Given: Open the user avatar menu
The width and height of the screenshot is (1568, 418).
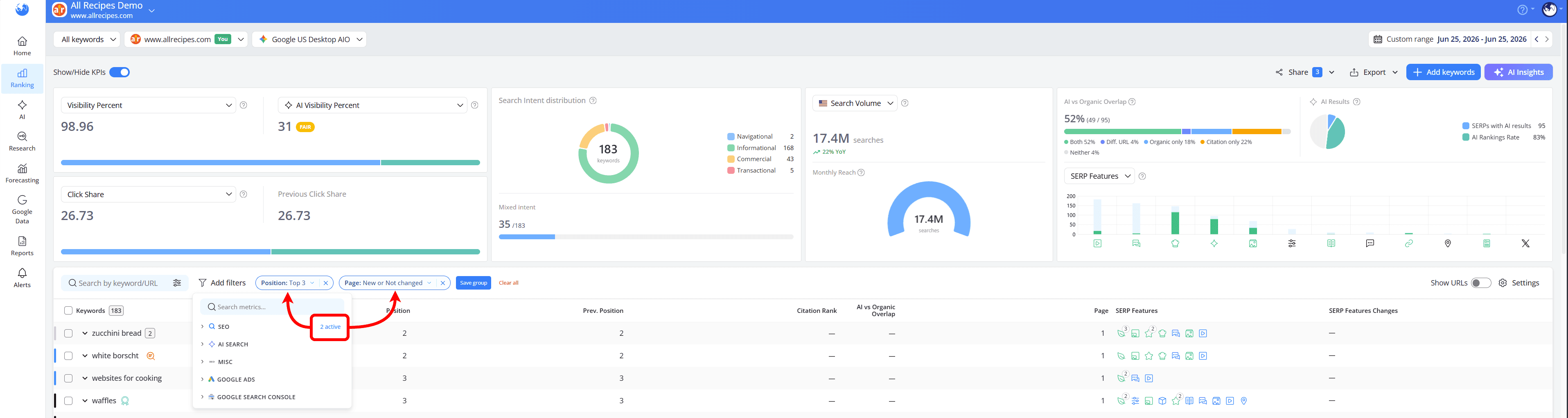Looking at the screenshot, I should (1550, 10).
